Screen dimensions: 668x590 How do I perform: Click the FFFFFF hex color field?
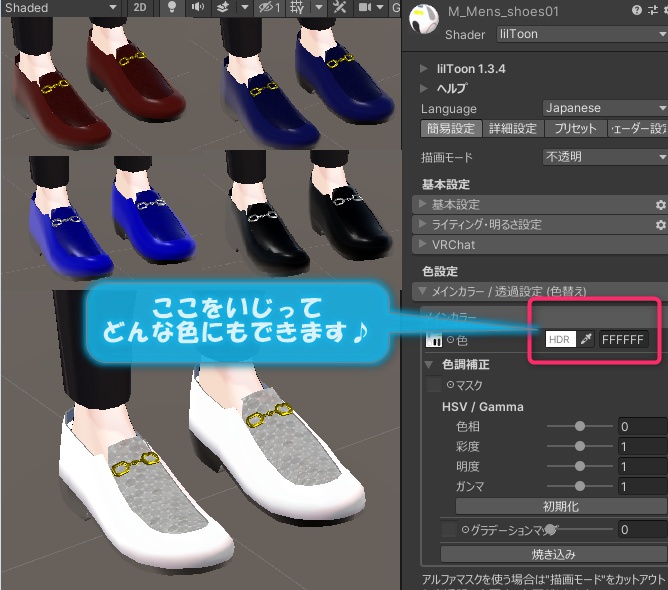tap(623, 340)
